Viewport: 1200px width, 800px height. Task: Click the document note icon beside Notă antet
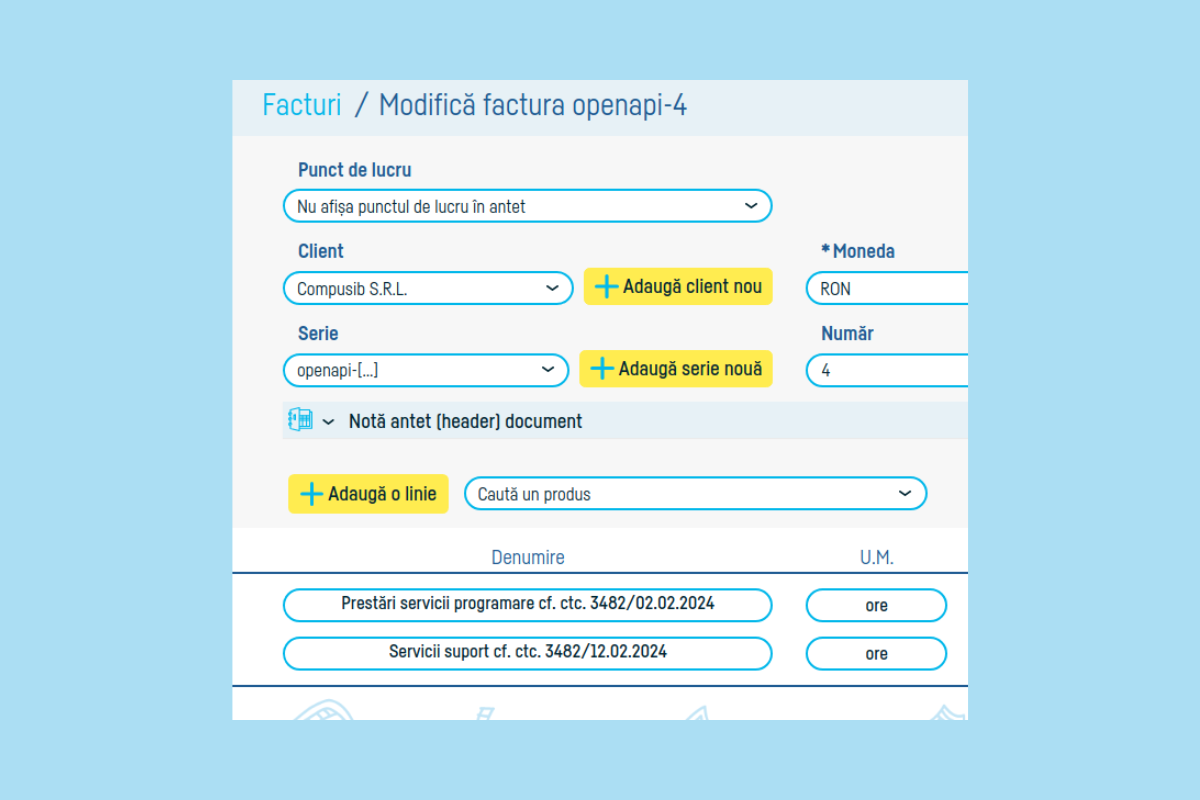300,421
